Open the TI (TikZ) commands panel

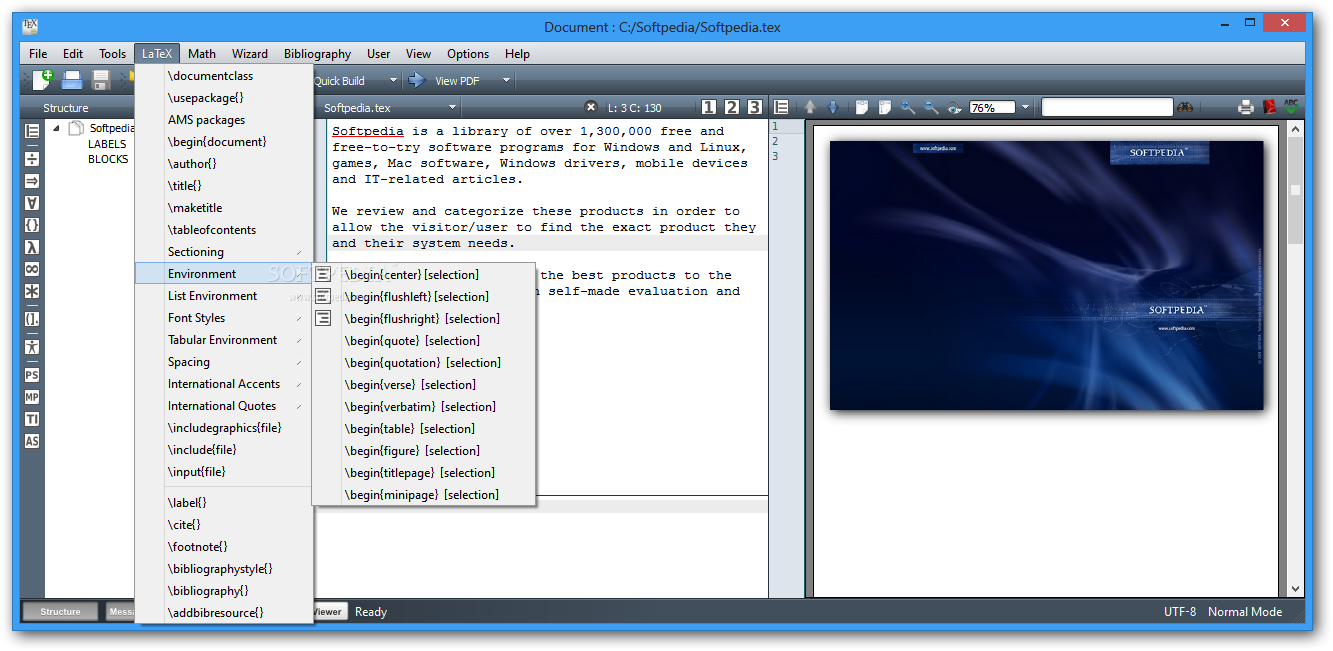tap(32, 419)
